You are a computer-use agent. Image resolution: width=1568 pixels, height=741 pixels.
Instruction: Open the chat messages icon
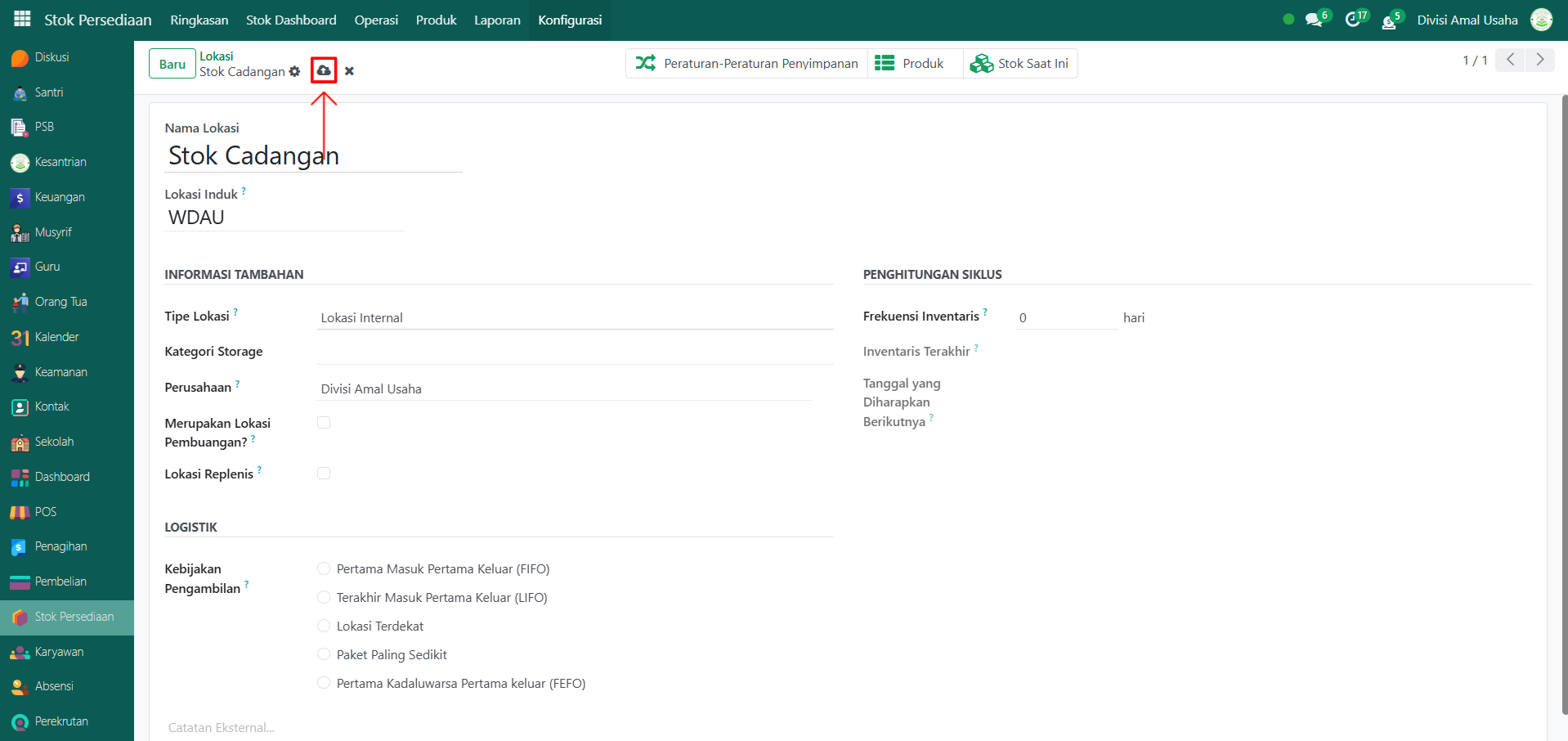[1313, 20]
